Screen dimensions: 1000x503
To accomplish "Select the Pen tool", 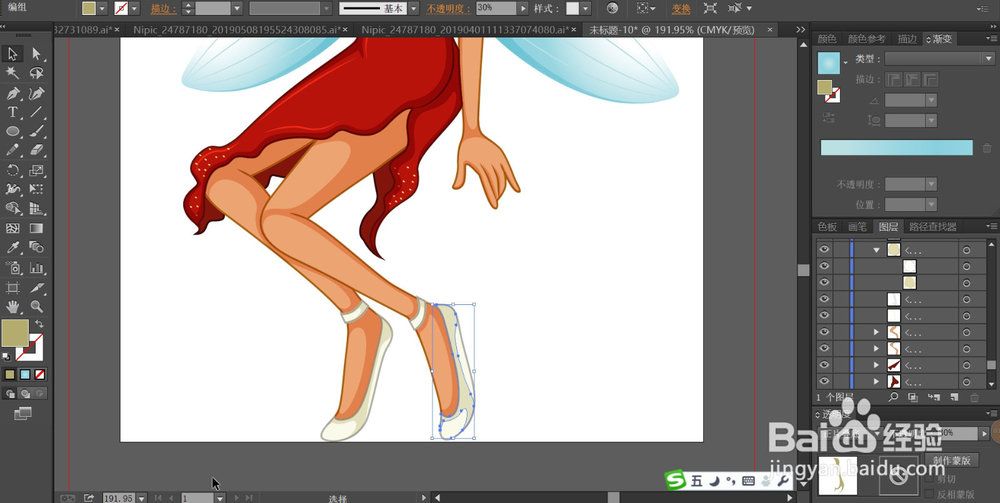I will [x=13, y=93].
